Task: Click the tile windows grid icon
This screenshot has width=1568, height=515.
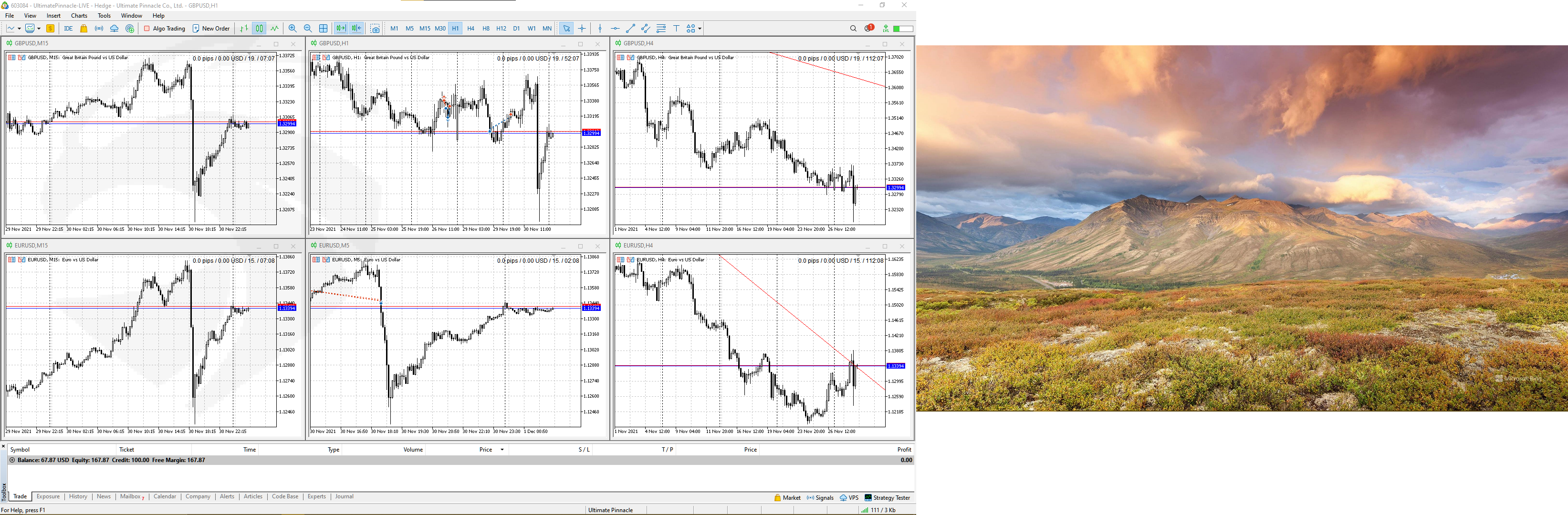Action: pyautogui.click(x=323, y=29)
